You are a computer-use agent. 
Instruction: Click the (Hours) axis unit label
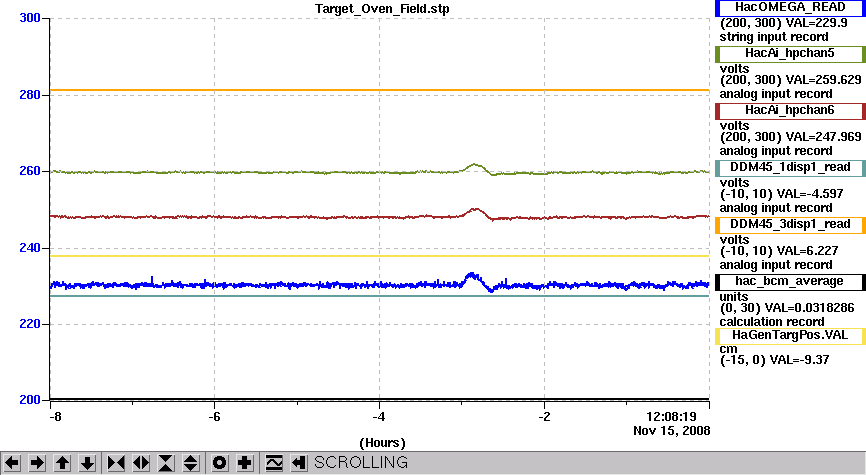click(x=382, y=443)
